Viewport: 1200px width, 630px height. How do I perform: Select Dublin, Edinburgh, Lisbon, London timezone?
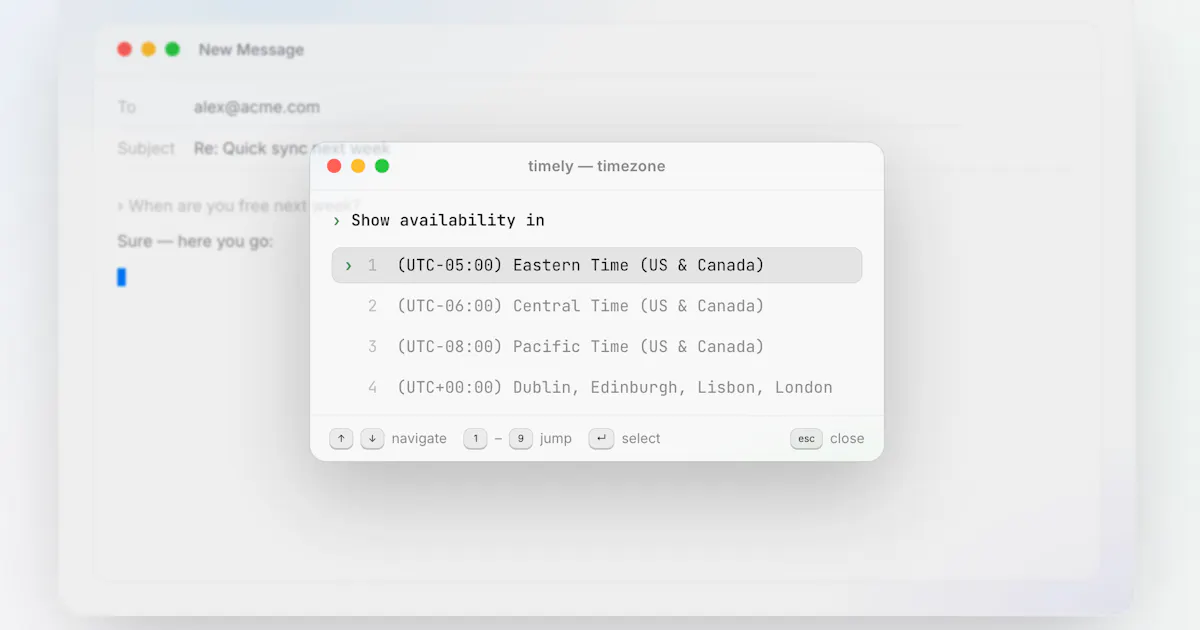point(596,388)
